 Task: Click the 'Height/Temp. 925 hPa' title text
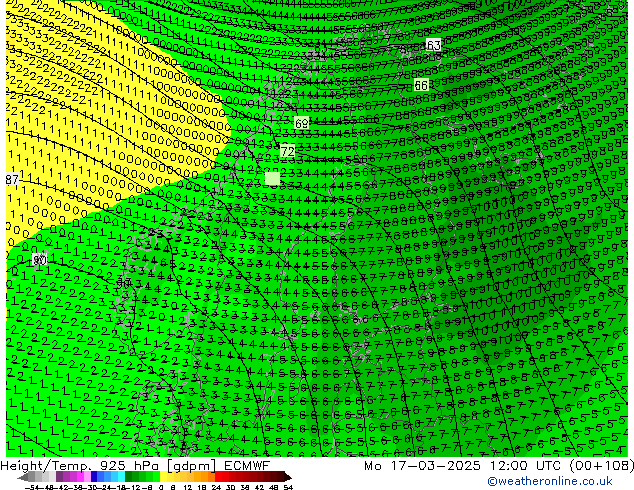point(80,466)
